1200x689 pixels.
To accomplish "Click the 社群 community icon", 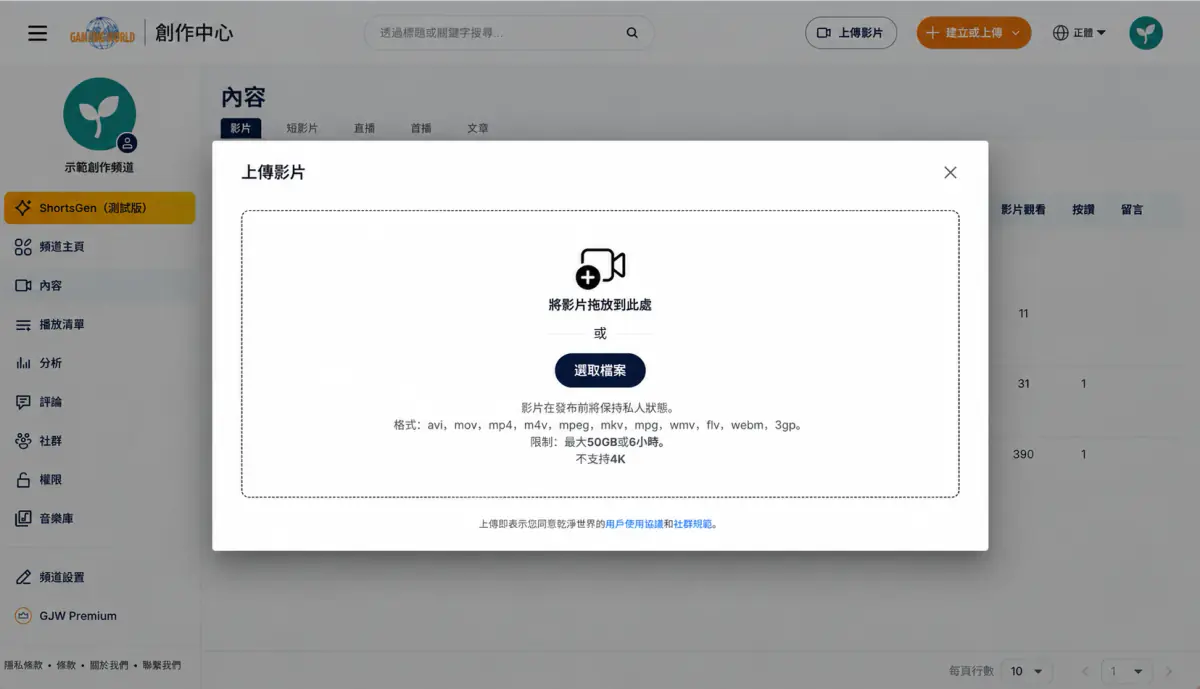I will (x=23, y=441).
